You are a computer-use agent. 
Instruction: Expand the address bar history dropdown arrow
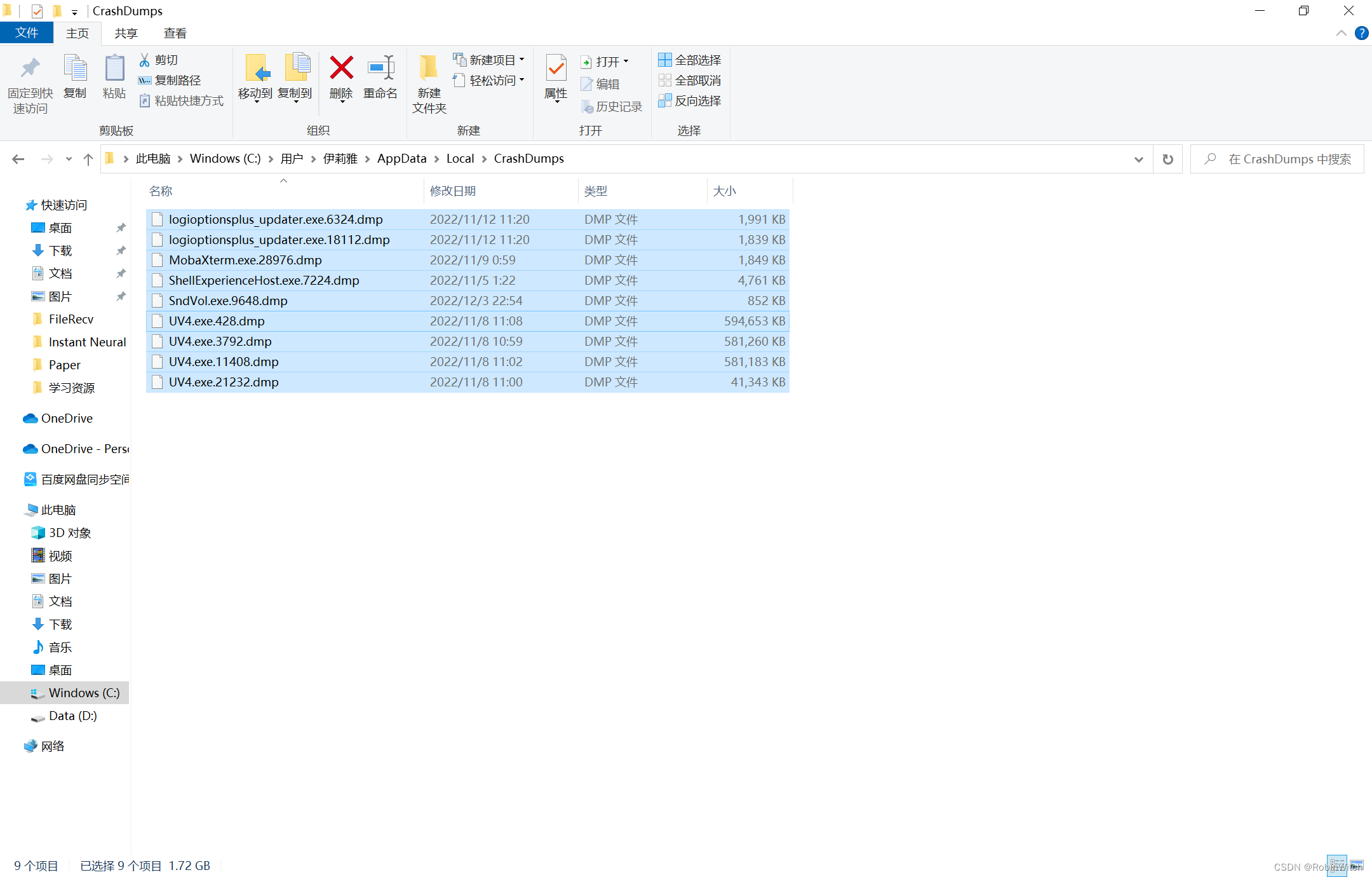coord(1138,159)
